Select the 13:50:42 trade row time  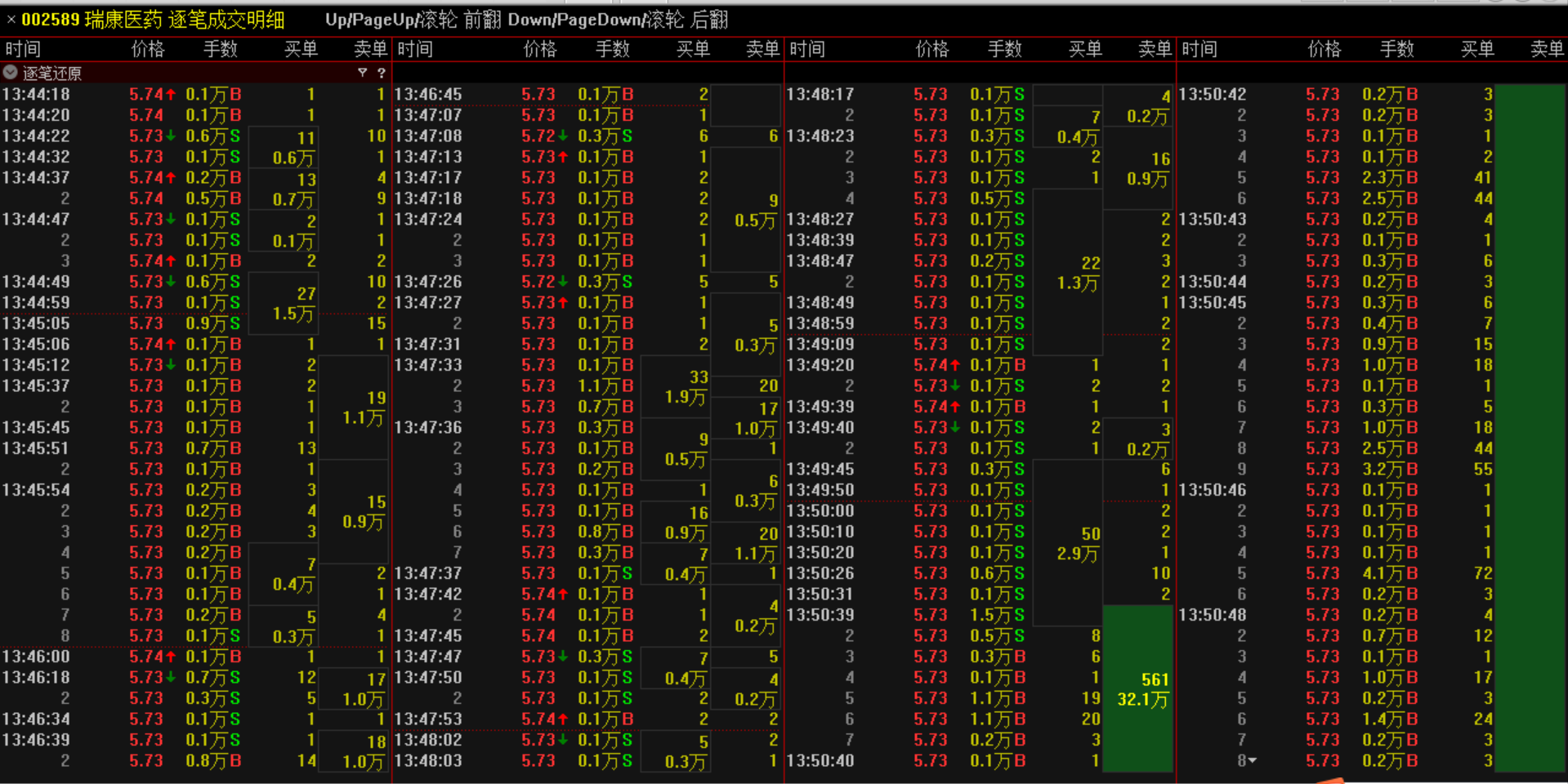click(x=1213, y=95)
